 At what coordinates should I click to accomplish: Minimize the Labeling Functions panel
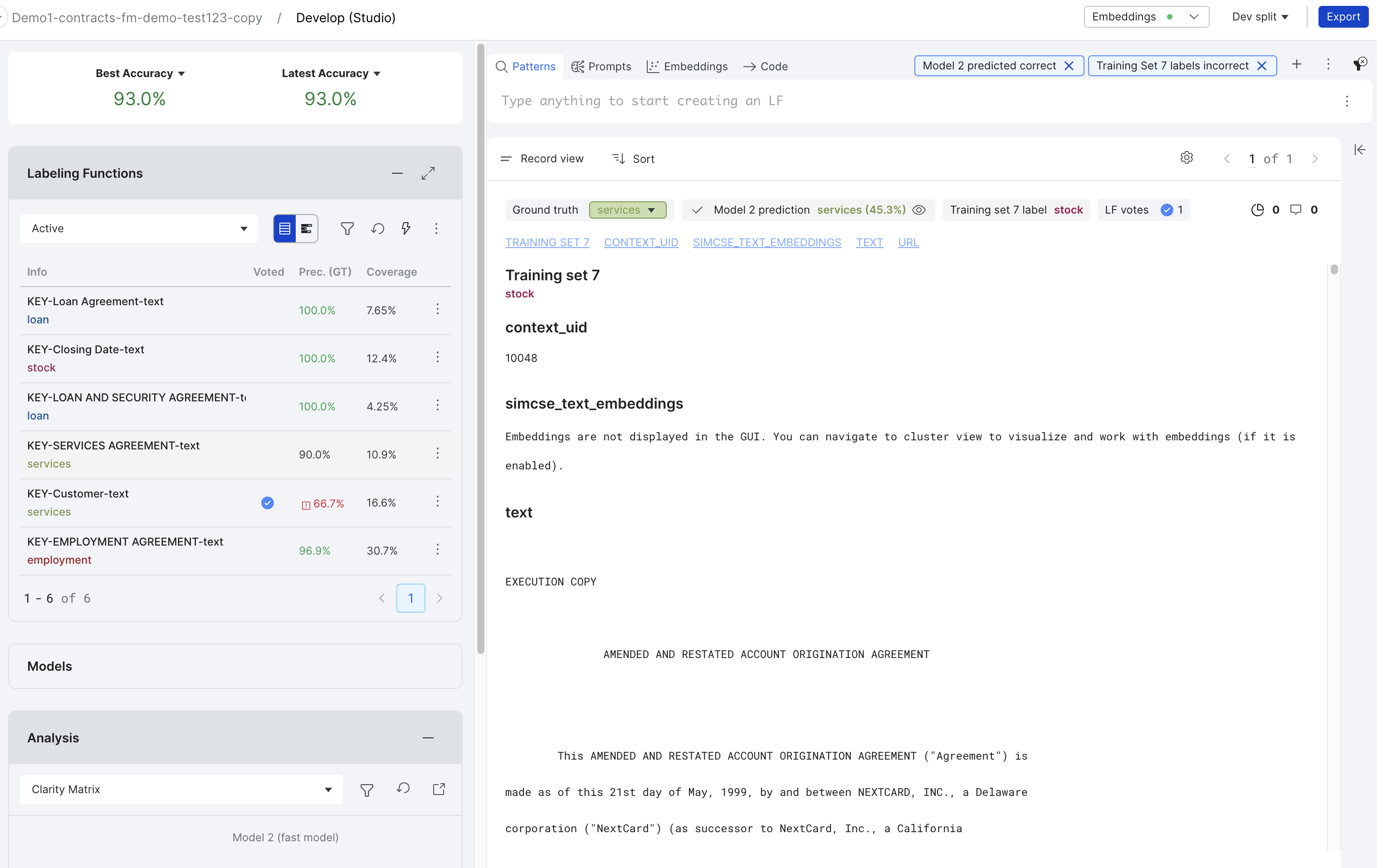point(397,173)
